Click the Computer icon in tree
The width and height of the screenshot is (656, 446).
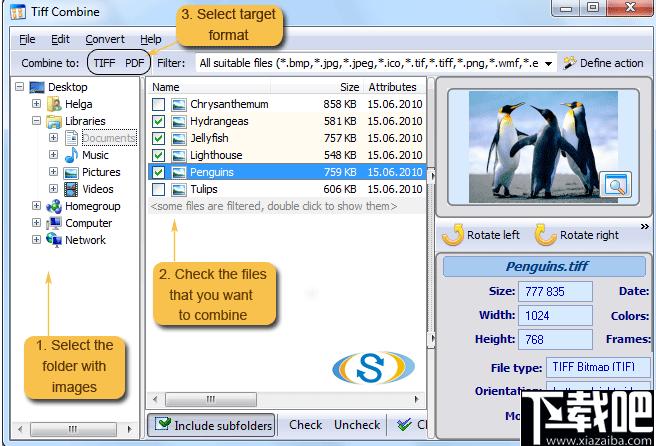[54, 223]
